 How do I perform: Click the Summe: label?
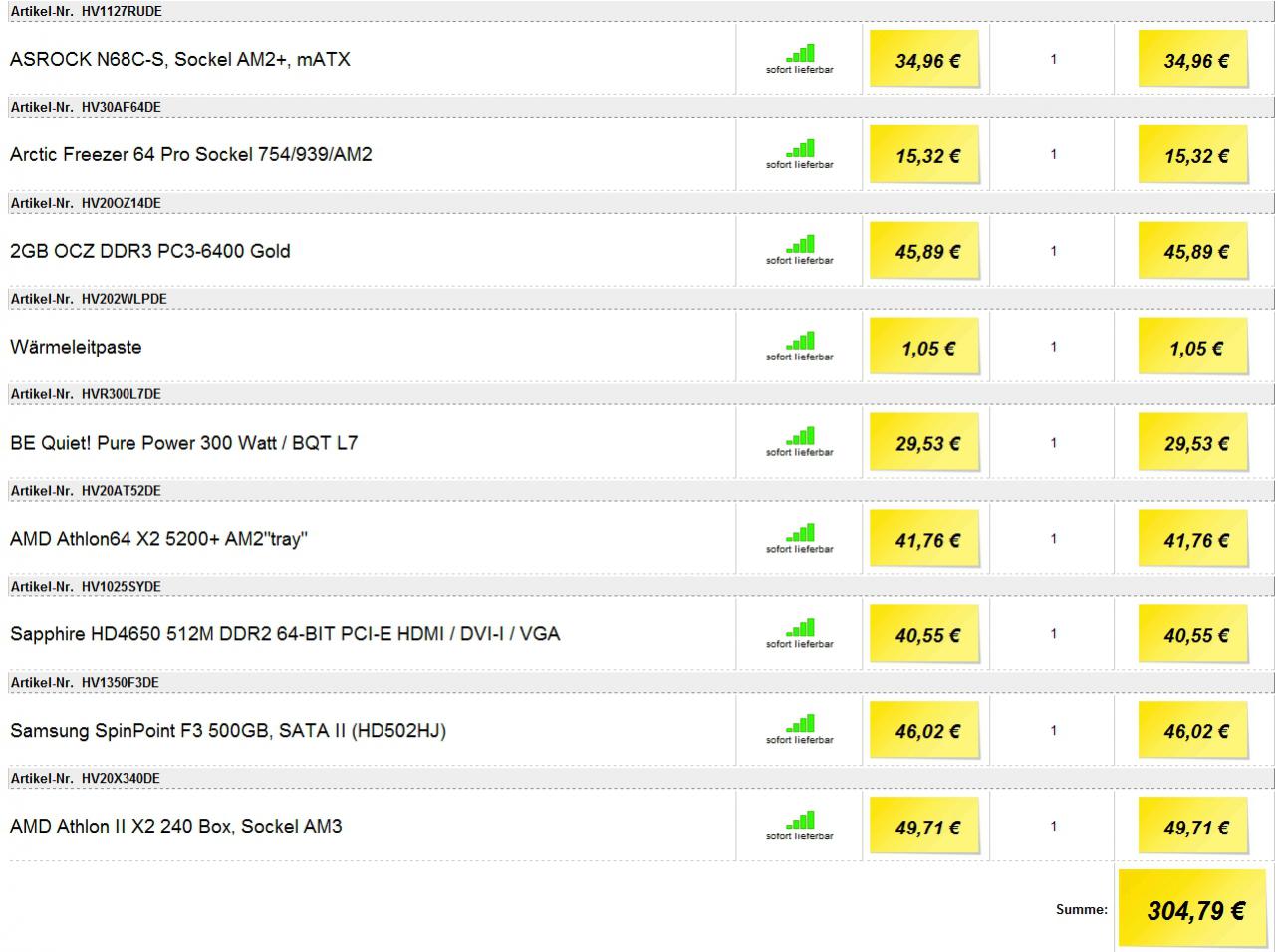point(1082,909)
